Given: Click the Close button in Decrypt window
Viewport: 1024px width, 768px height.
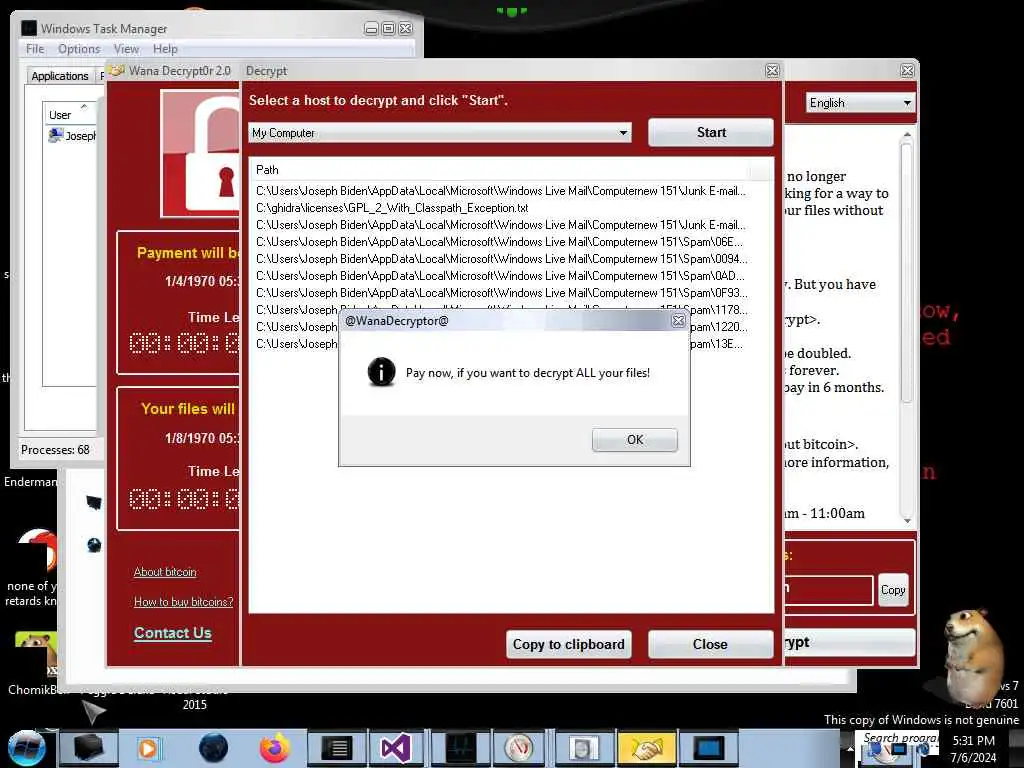Looking at the screenshot, I should [x=711, y=644].
